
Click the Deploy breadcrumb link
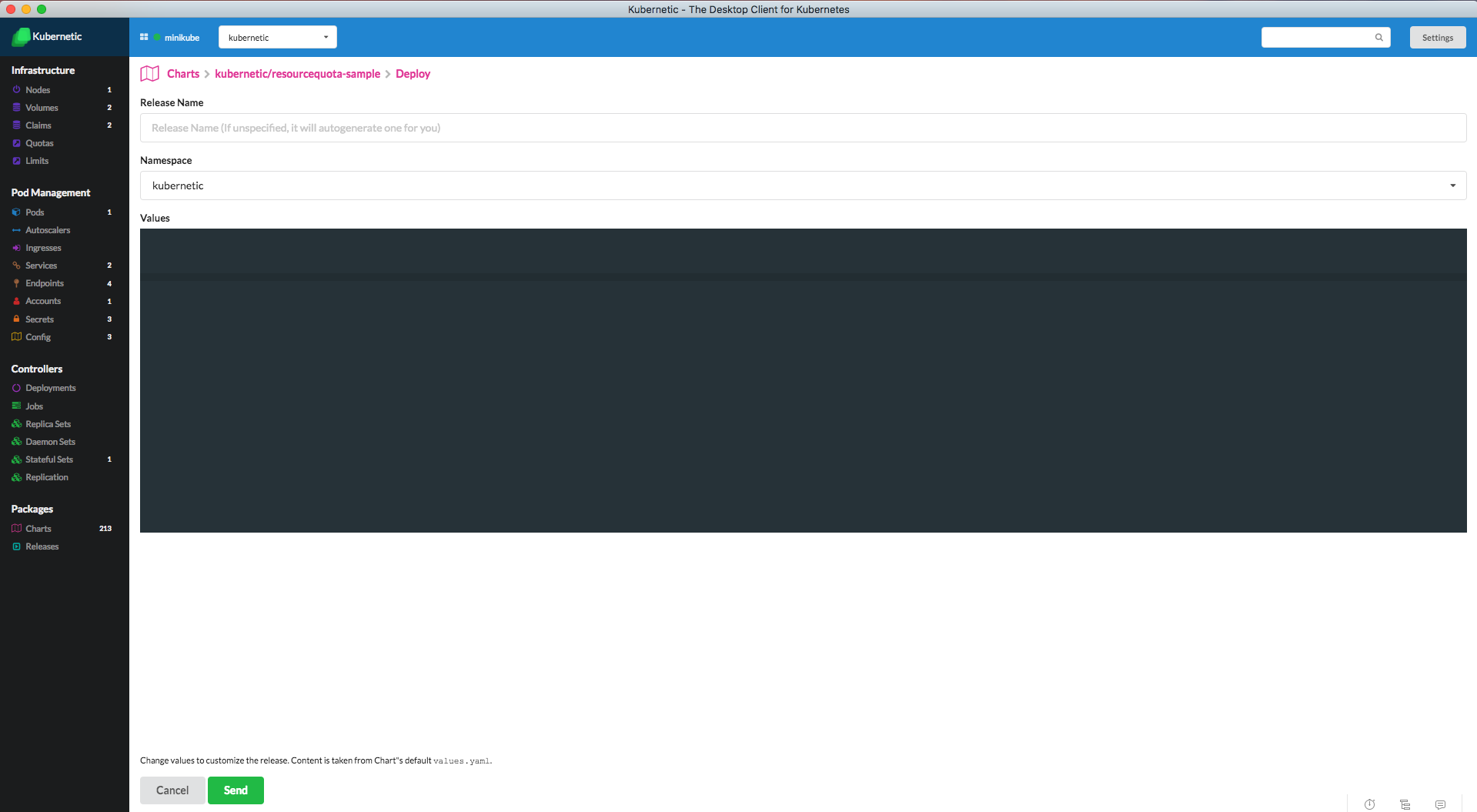pyautogui.click(x=413, y=74)
